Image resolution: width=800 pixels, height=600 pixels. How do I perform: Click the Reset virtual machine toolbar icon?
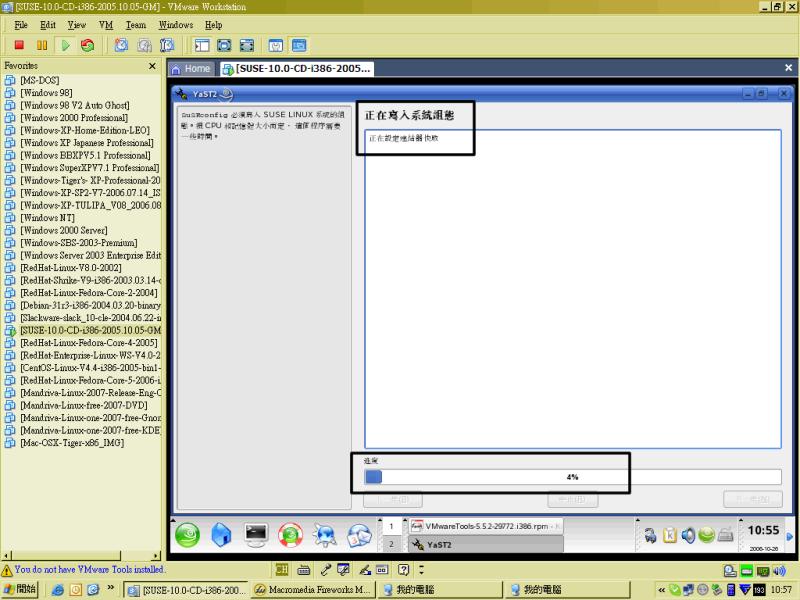pyautogui.click(x=88, y=45)
